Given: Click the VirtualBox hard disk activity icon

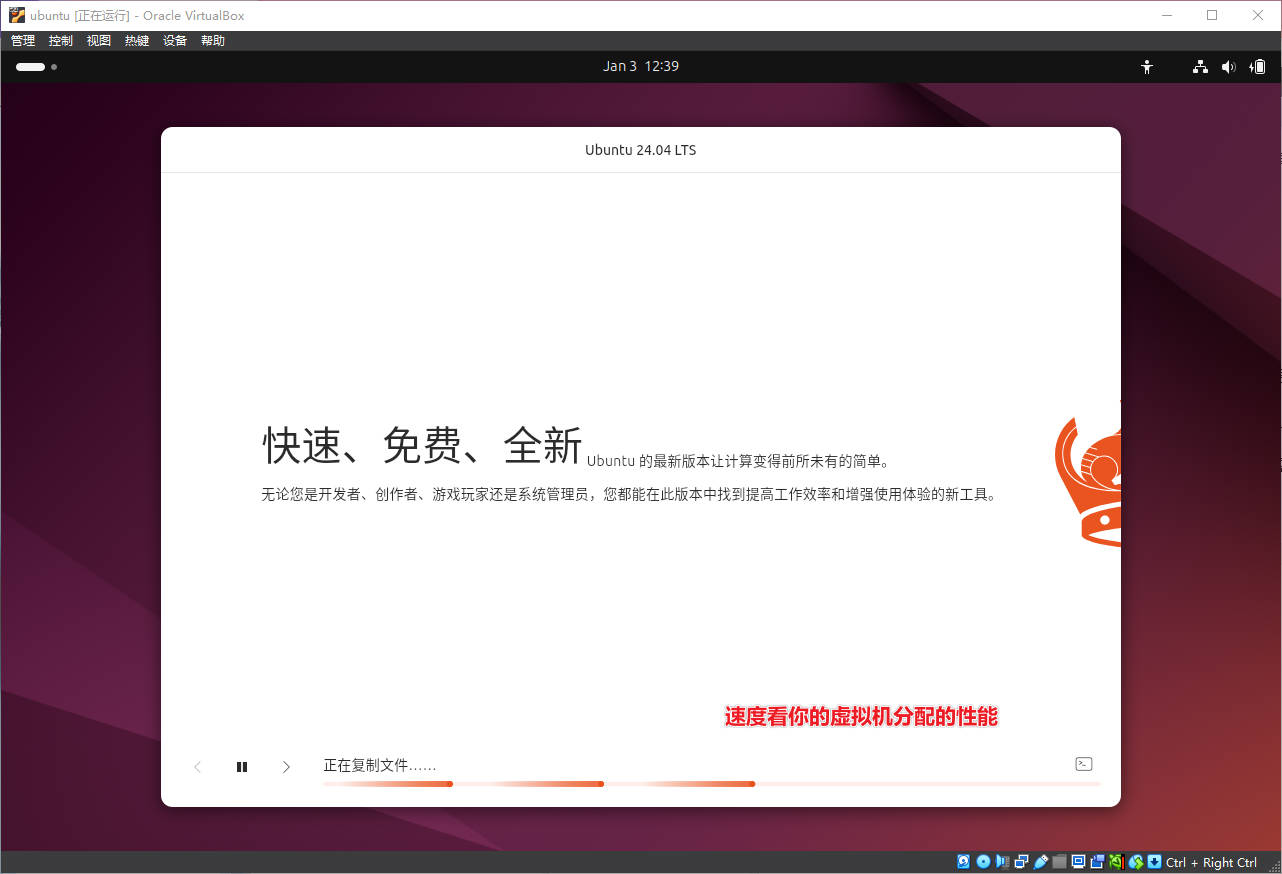Looking at the screenshot, I should click(x=964, y=862).
